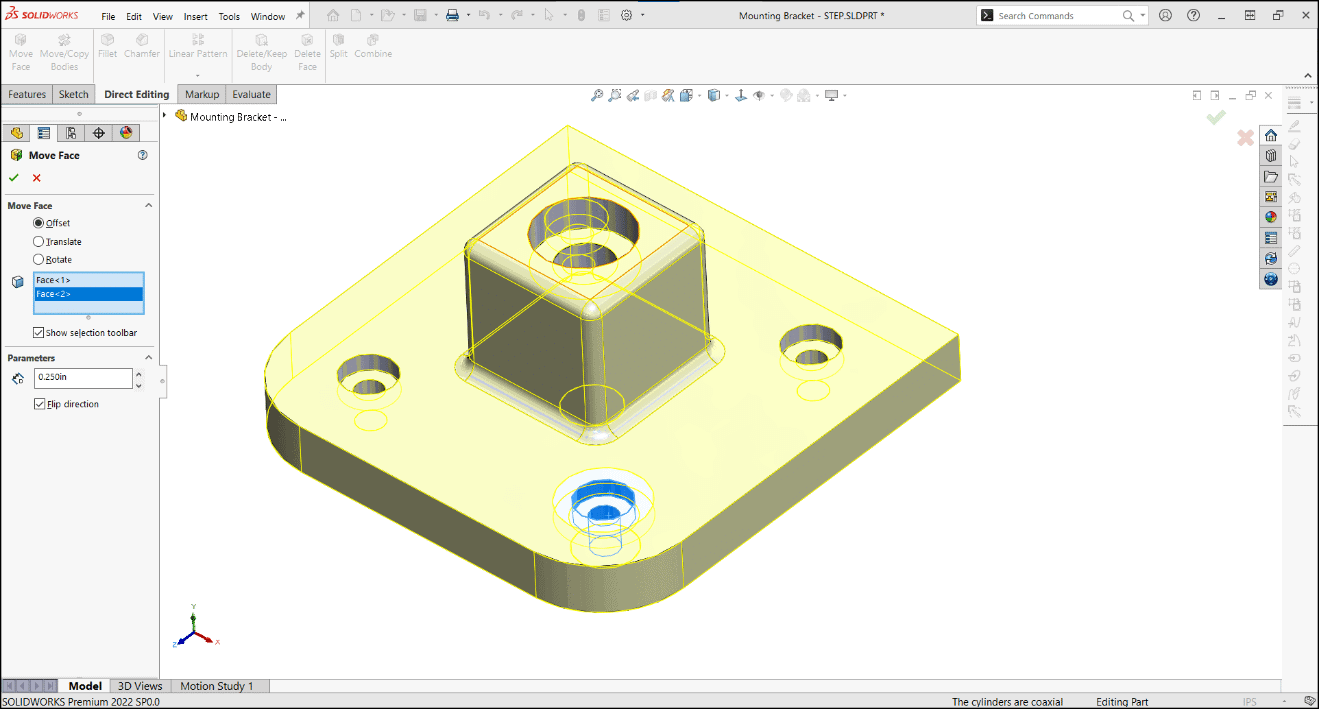Screen dimensions: 1319x709
Task: Select Face<1> in the selection list
Action: click(x=89, y=280)
